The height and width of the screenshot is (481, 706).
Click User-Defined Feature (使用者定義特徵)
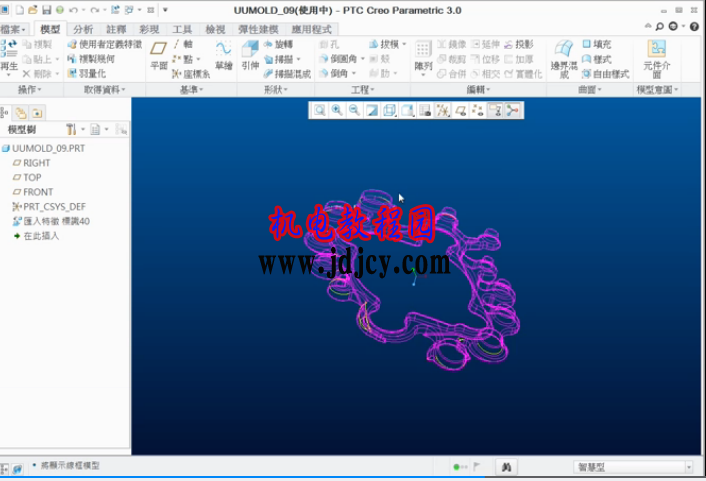[104, 44]
